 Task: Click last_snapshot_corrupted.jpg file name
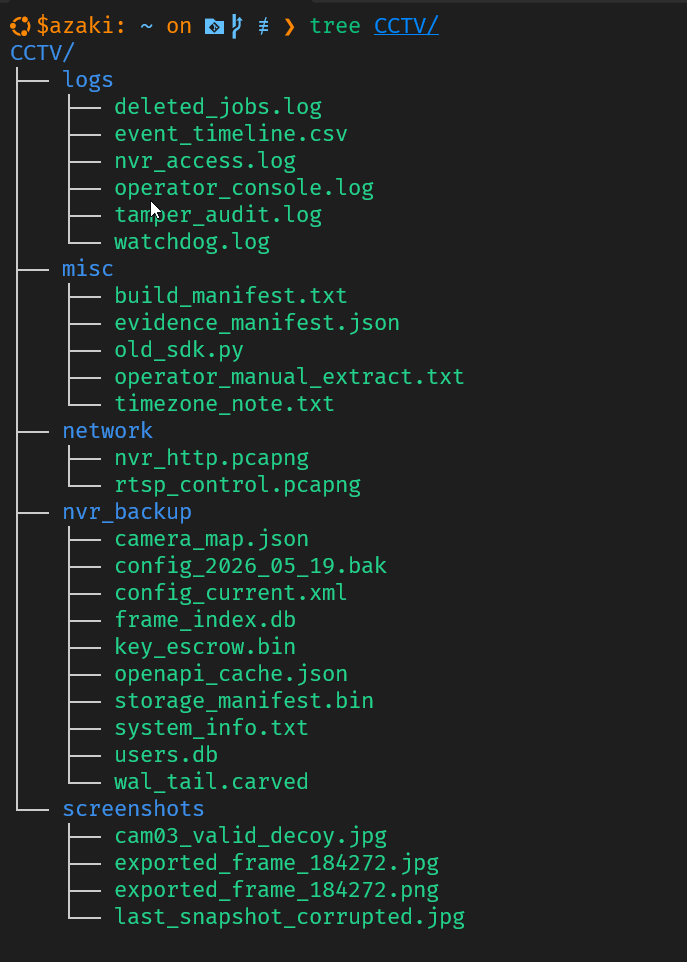pos(290,917)
